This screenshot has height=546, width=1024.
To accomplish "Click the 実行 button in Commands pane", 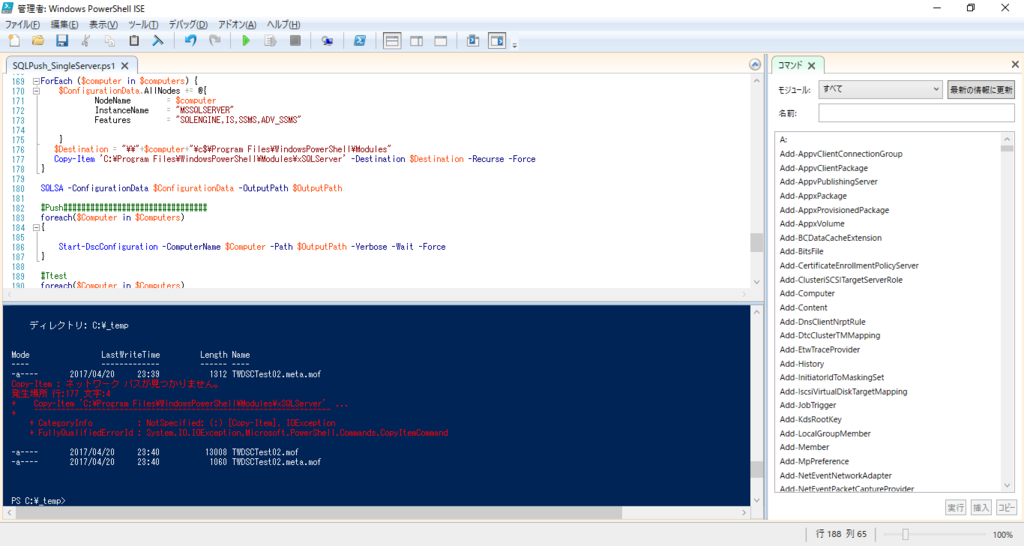I will (x=955, y=507).
